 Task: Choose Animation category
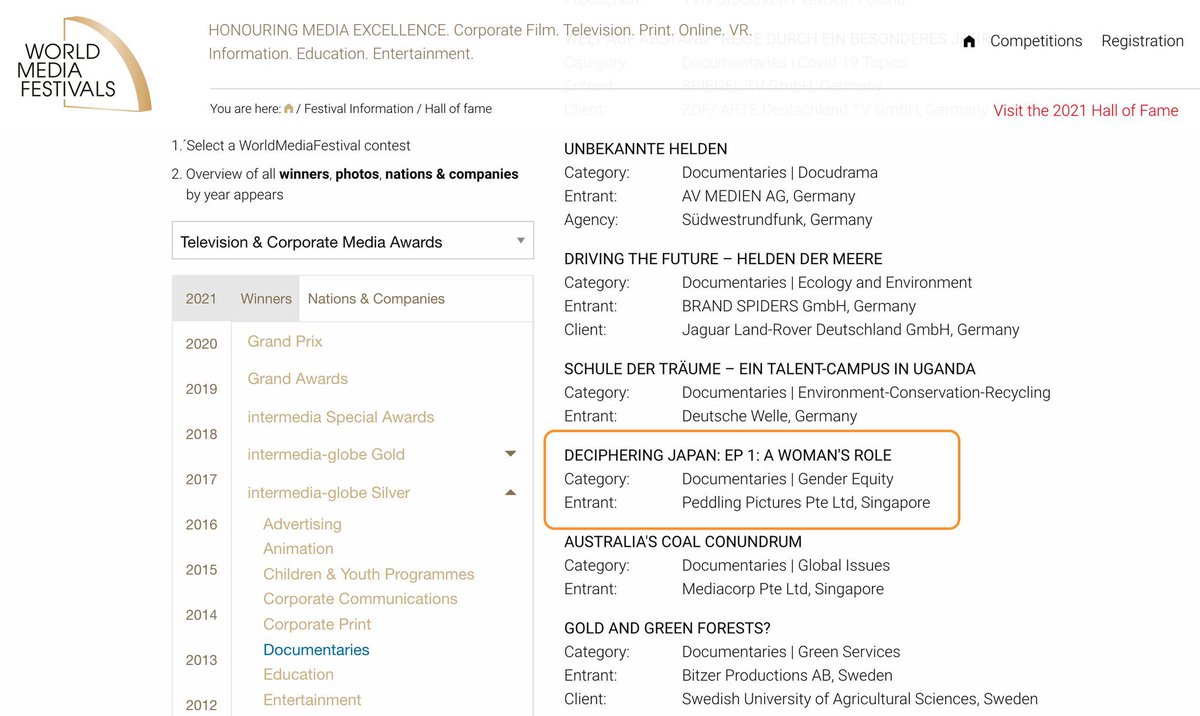298,549
